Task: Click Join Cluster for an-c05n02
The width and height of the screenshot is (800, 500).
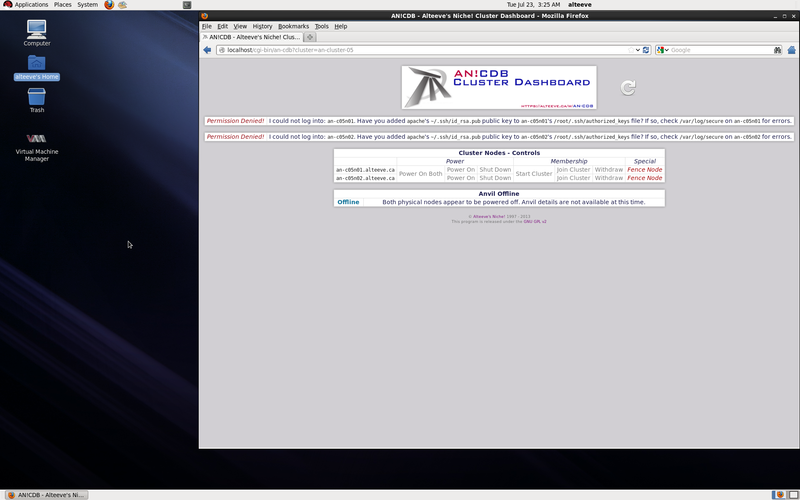Action: pos(573,178)
